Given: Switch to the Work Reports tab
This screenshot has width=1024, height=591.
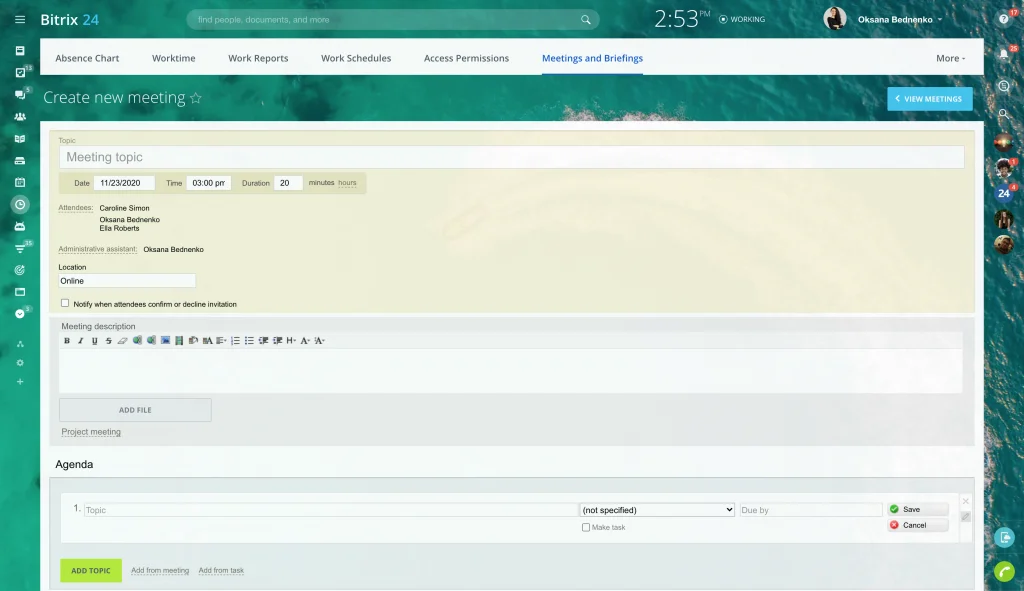Looking at the screenshot, I should (257, 58).
